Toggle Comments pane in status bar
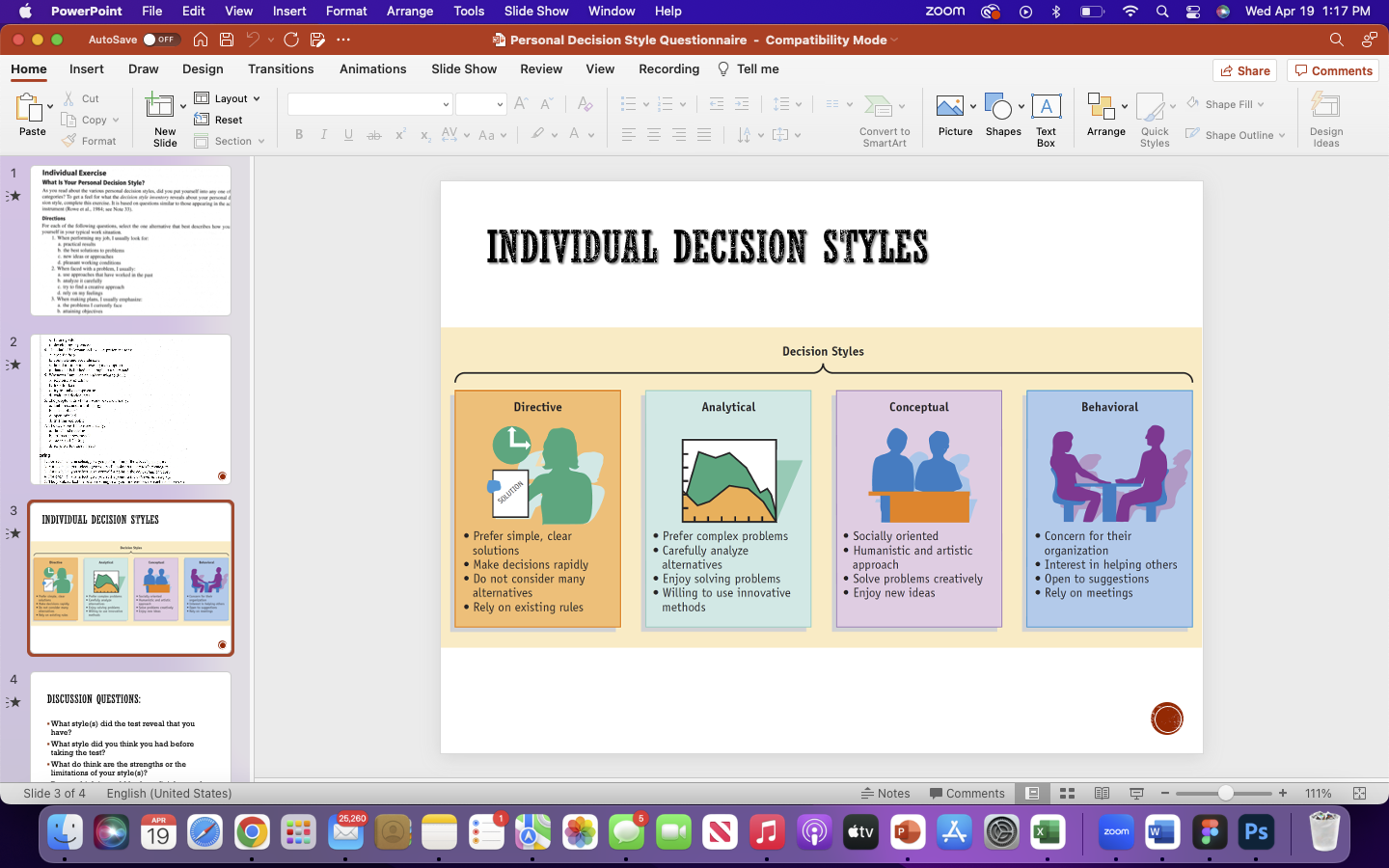 click(x=967, y=793)
